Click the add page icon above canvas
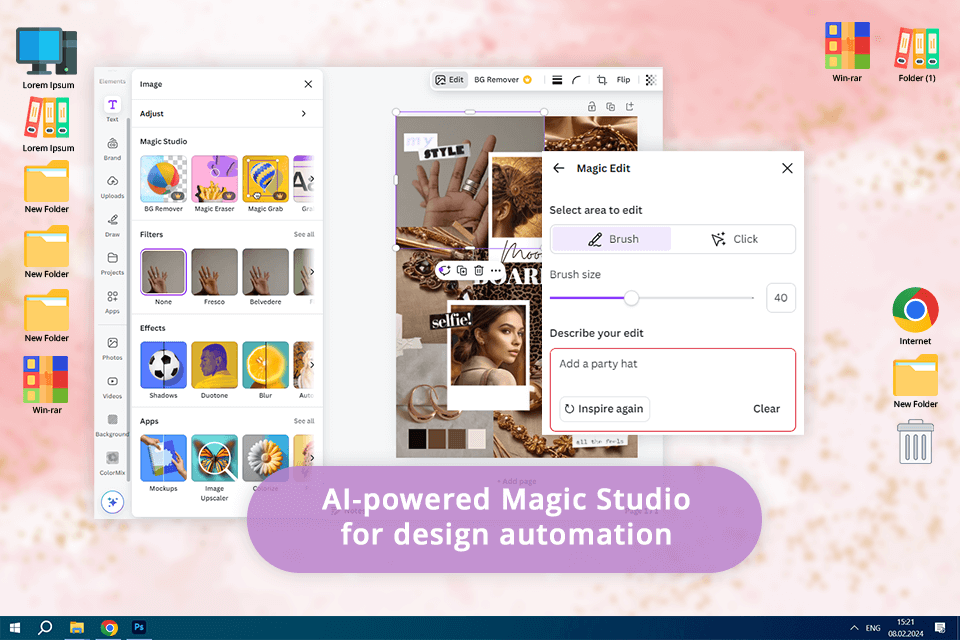This screenshot has width=960, height=640. pyautogui.click(x=629, y=107)
